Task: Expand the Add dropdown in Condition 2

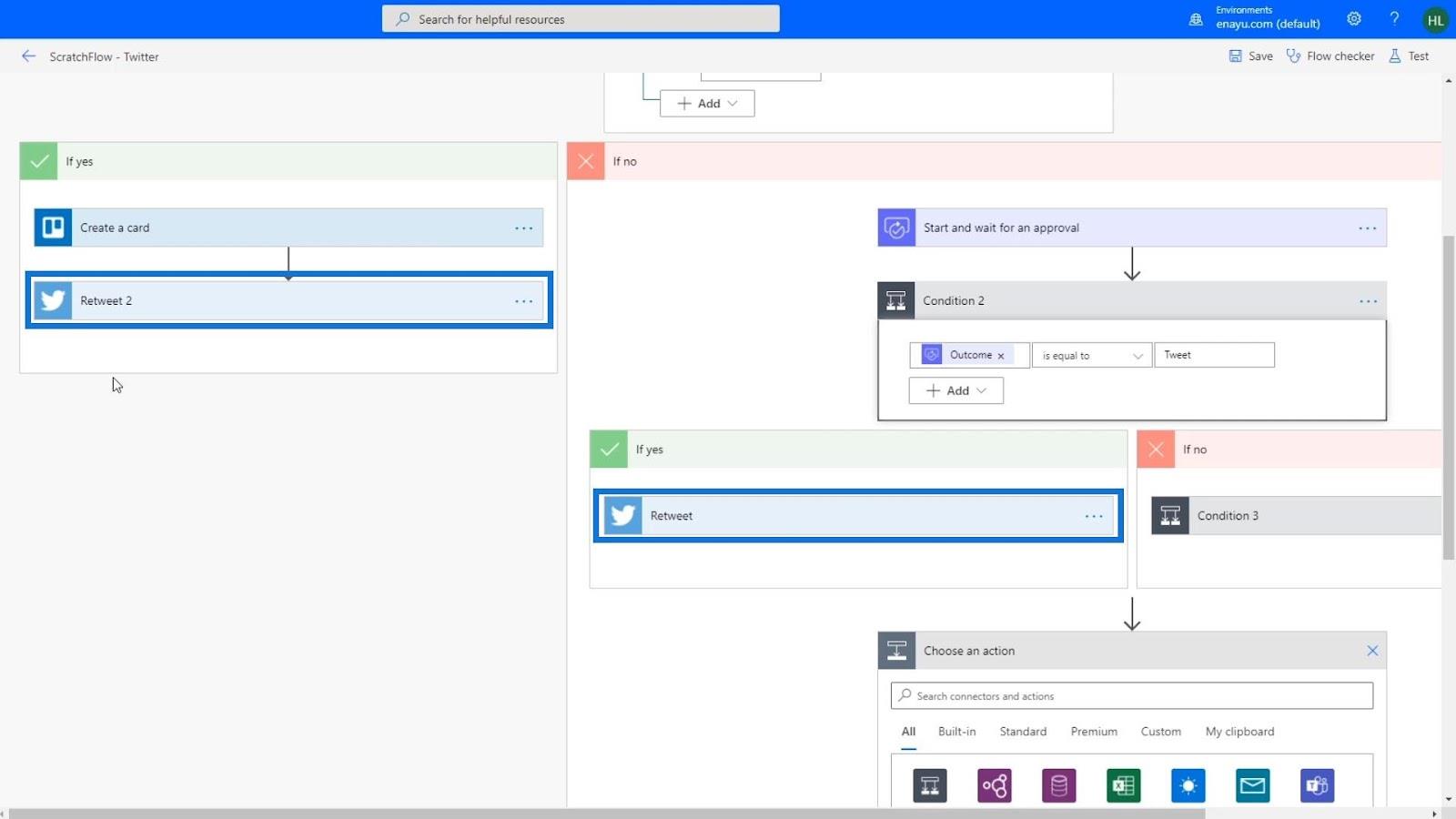Action: 955,390
